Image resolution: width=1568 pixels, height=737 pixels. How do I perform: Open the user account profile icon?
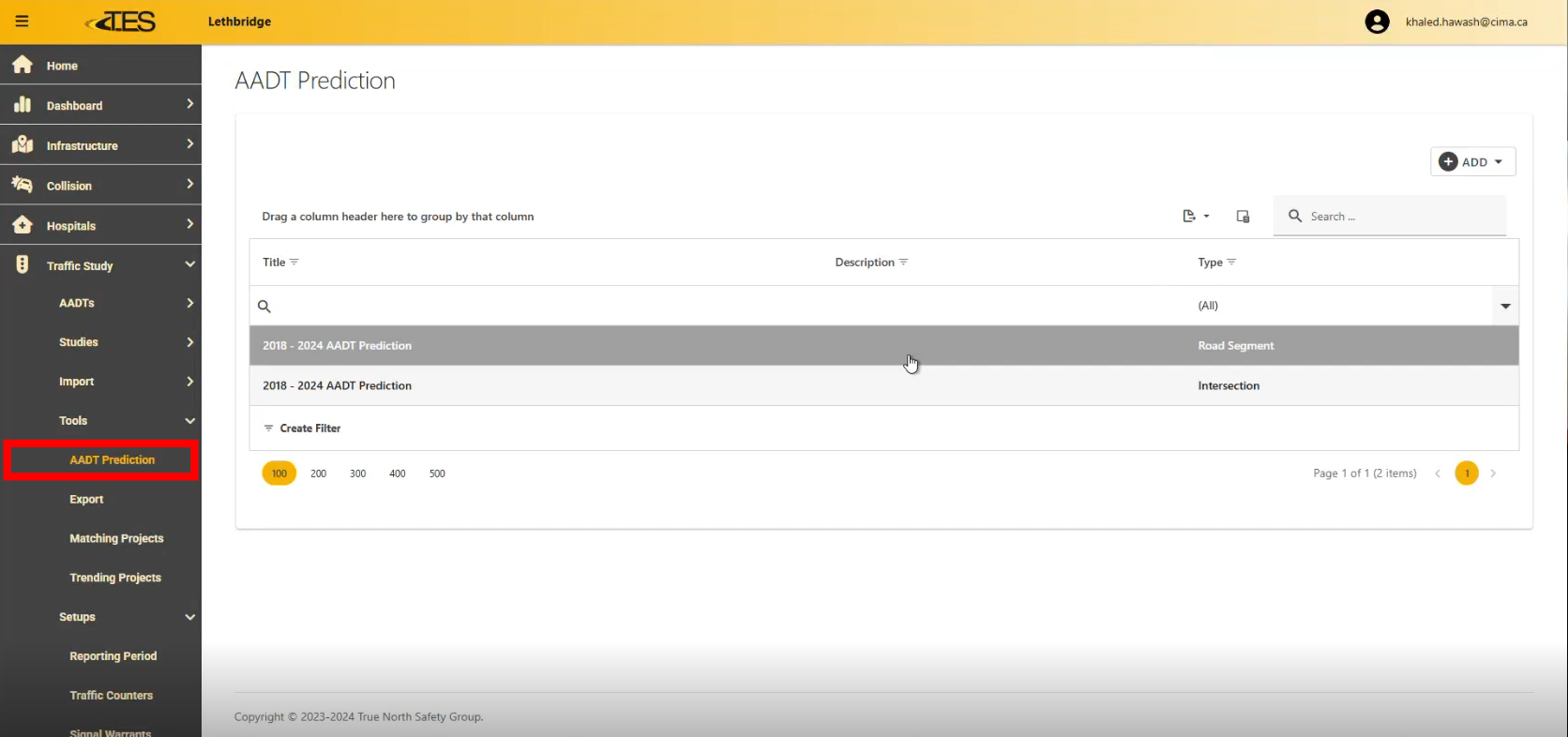click(1376, 22)
